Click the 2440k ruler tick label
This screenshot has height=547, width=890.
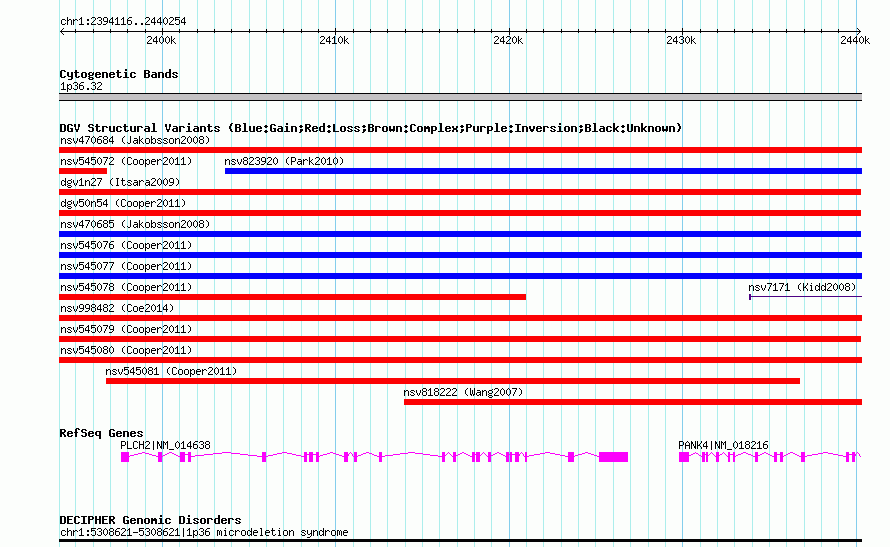(855, 40)
